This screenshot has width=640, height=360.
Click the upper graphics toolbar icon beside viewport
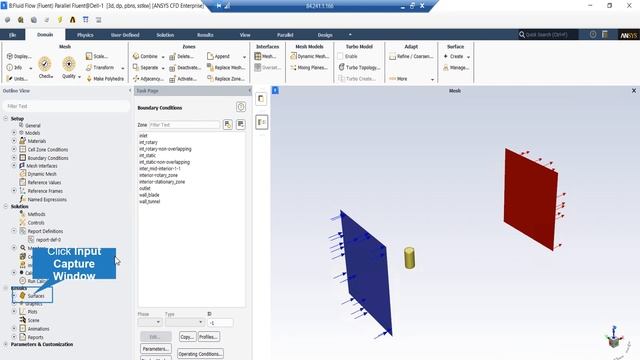click(x=261, y=99)
